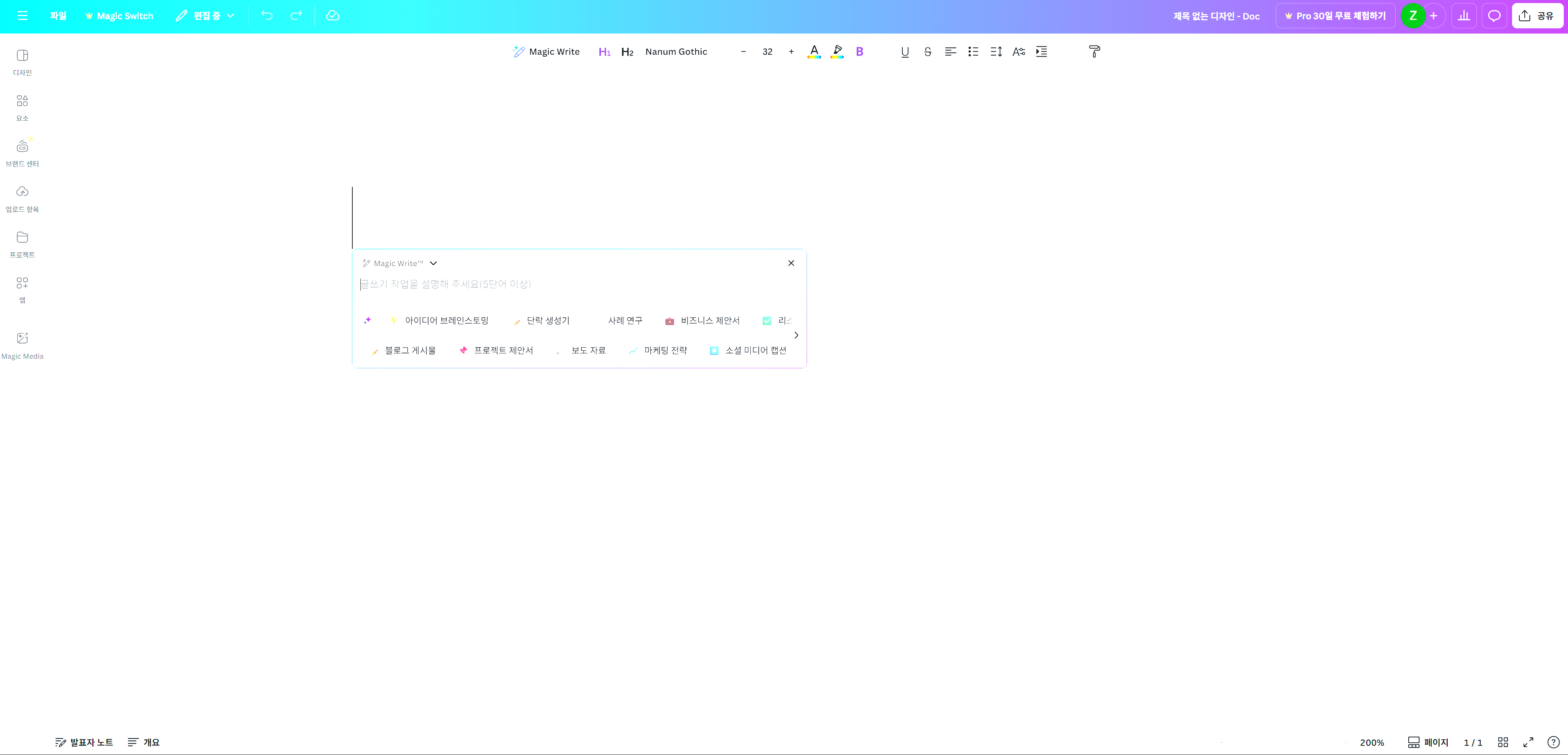Viewport: 1568px width, 755px height.
Task: Click the Share (공유) button
Action: [x=1537, y=16]
